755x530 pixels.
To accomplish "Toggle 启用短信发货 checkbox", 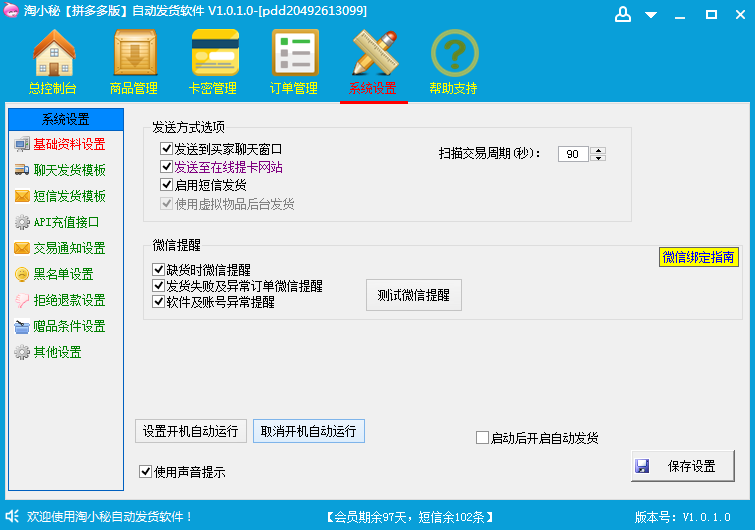I will tap(166, 184).
